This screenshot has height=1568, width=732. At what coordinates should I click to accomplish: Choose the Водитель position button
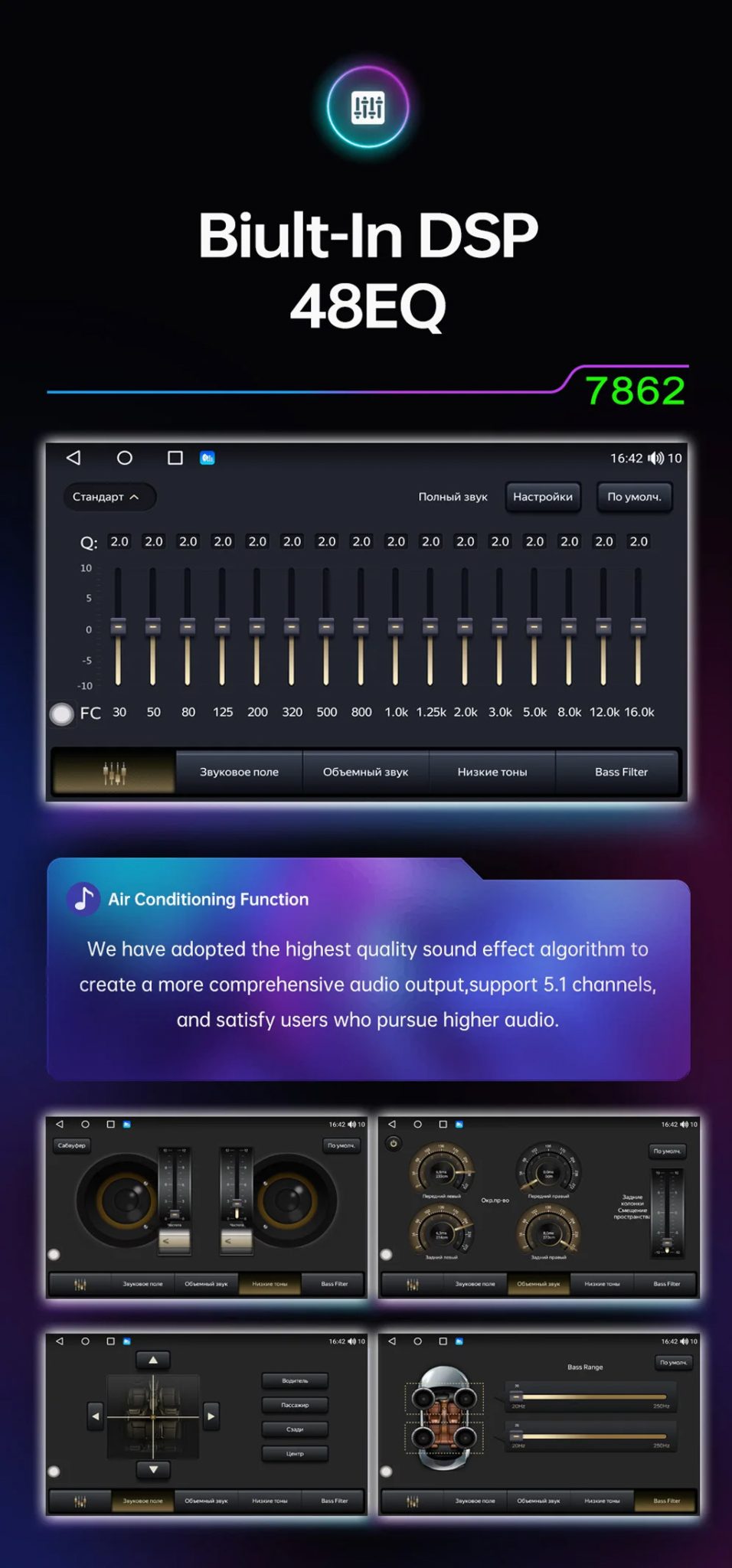point(295,1380)
